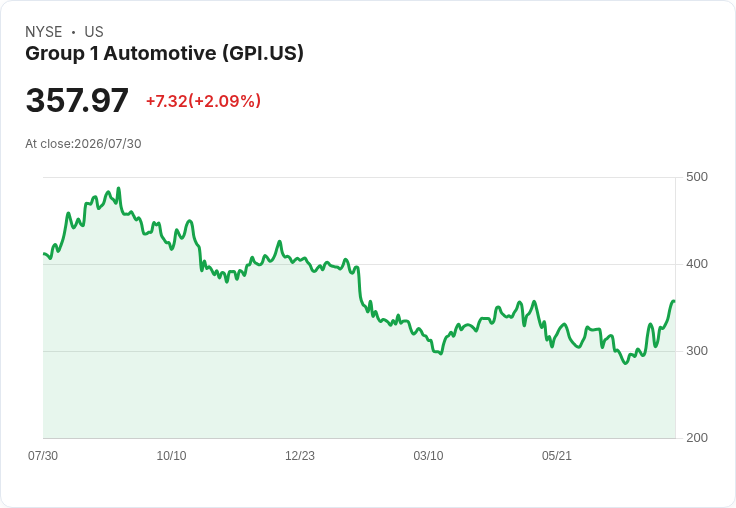This screenshot has height=508, width=736.
Task: Click the 05/21 date on the x-axis
Action: (x=557, y=455)
